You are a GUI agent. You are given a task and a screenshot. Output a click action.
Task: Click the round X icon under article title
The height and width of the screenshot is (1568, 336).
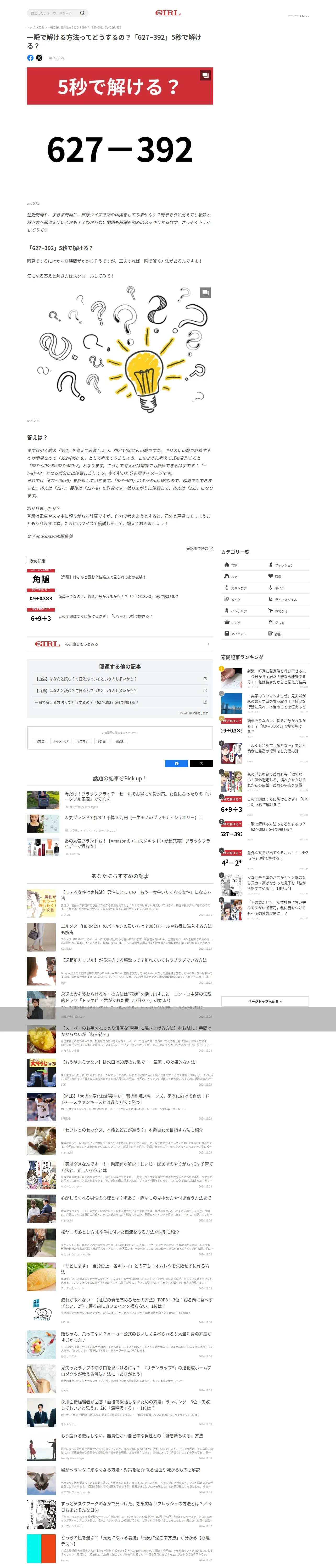(x=39, y=58)
